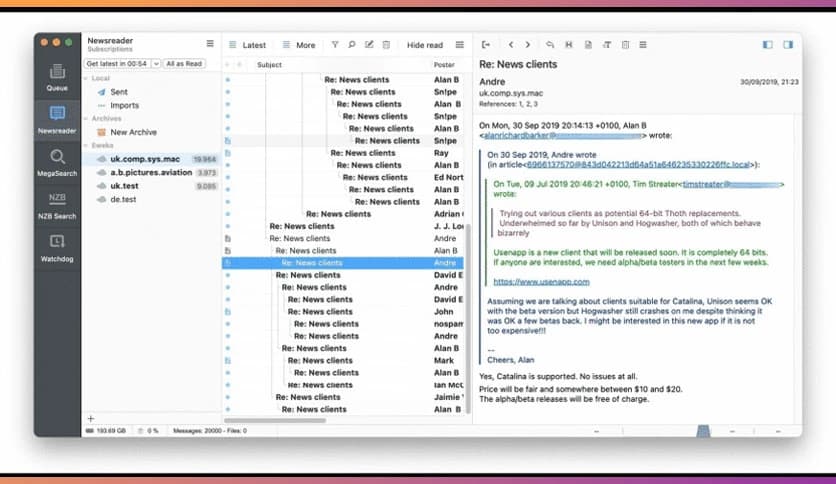Click the disk space icon in status bar
This screenshot has width=836, height=484.
90,430
